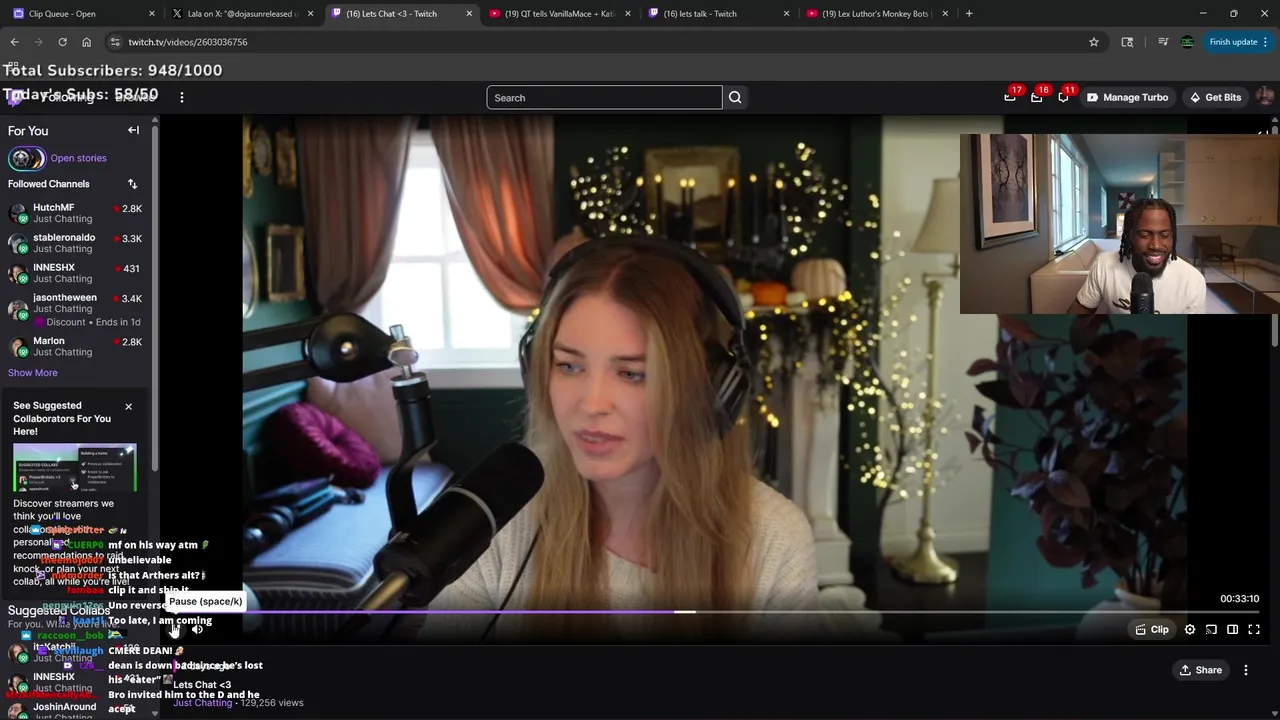
Task: Click the Just Chatting category link under video
Action: point(203,703)
